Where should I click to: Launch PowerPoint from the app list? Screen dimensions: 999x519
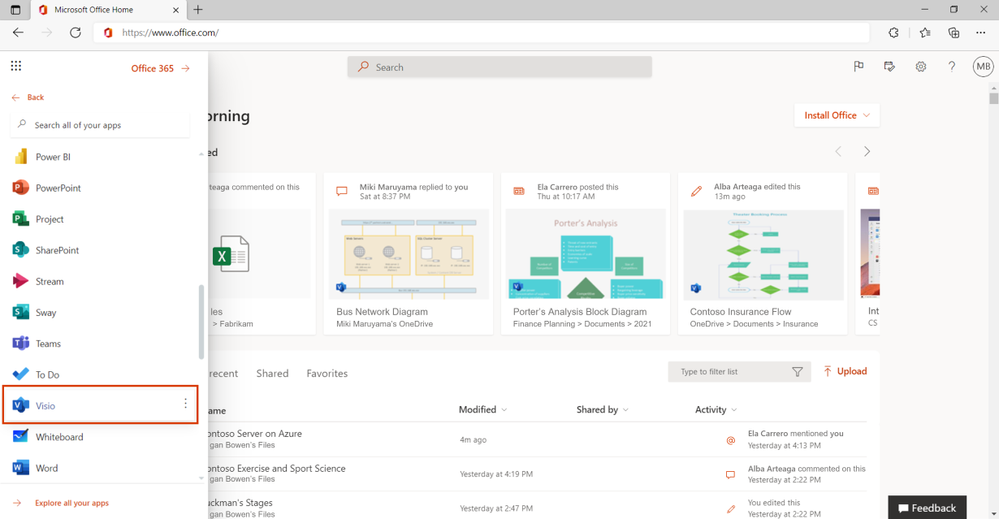(58, 188)
